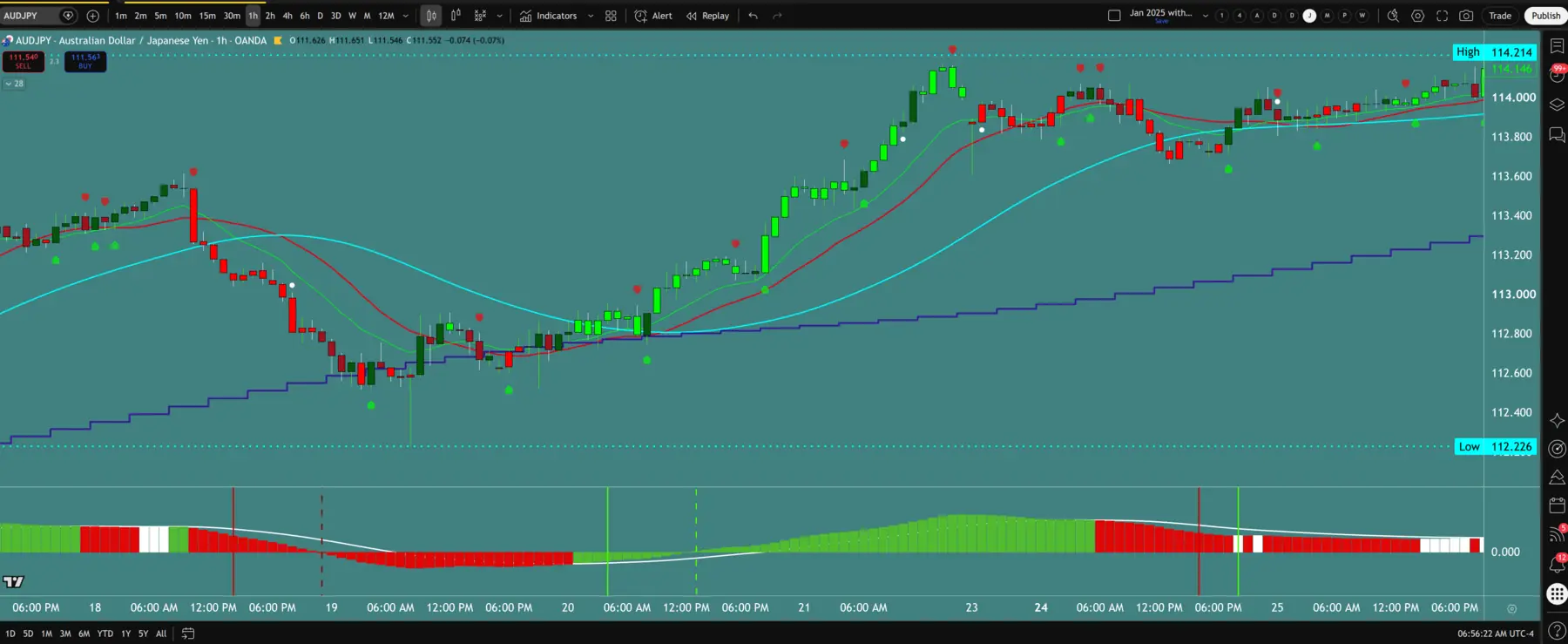The width and height of the screenshot is (1568, 644).
Task: Click the compare or add symbol plus icon
Action: click(93, 16)
